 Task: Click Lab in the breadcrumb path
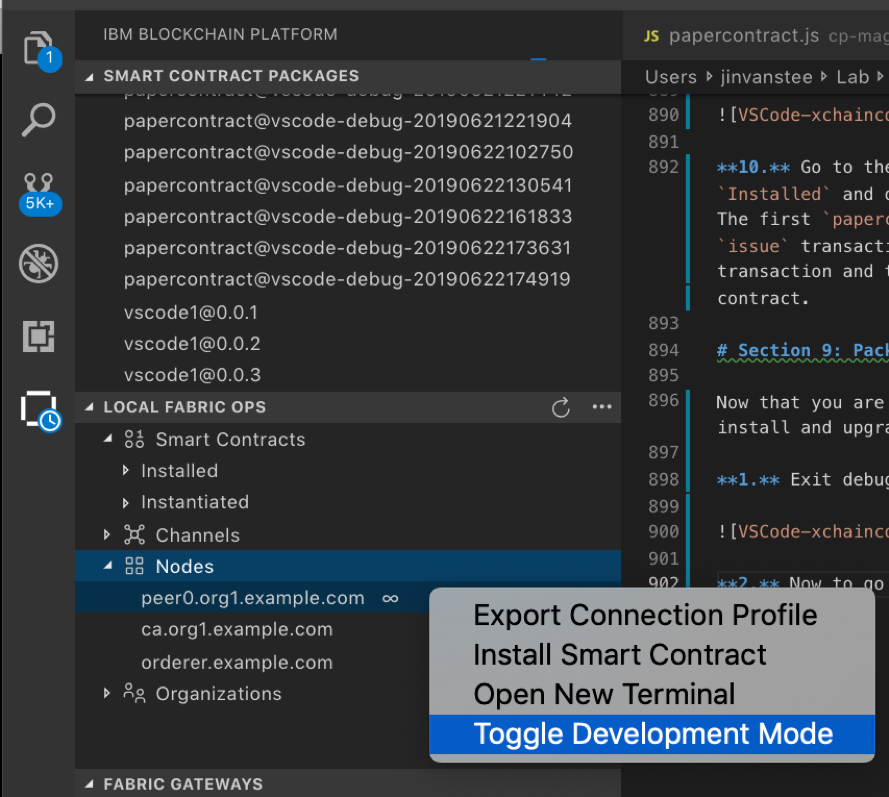click(x=853, y=77)
